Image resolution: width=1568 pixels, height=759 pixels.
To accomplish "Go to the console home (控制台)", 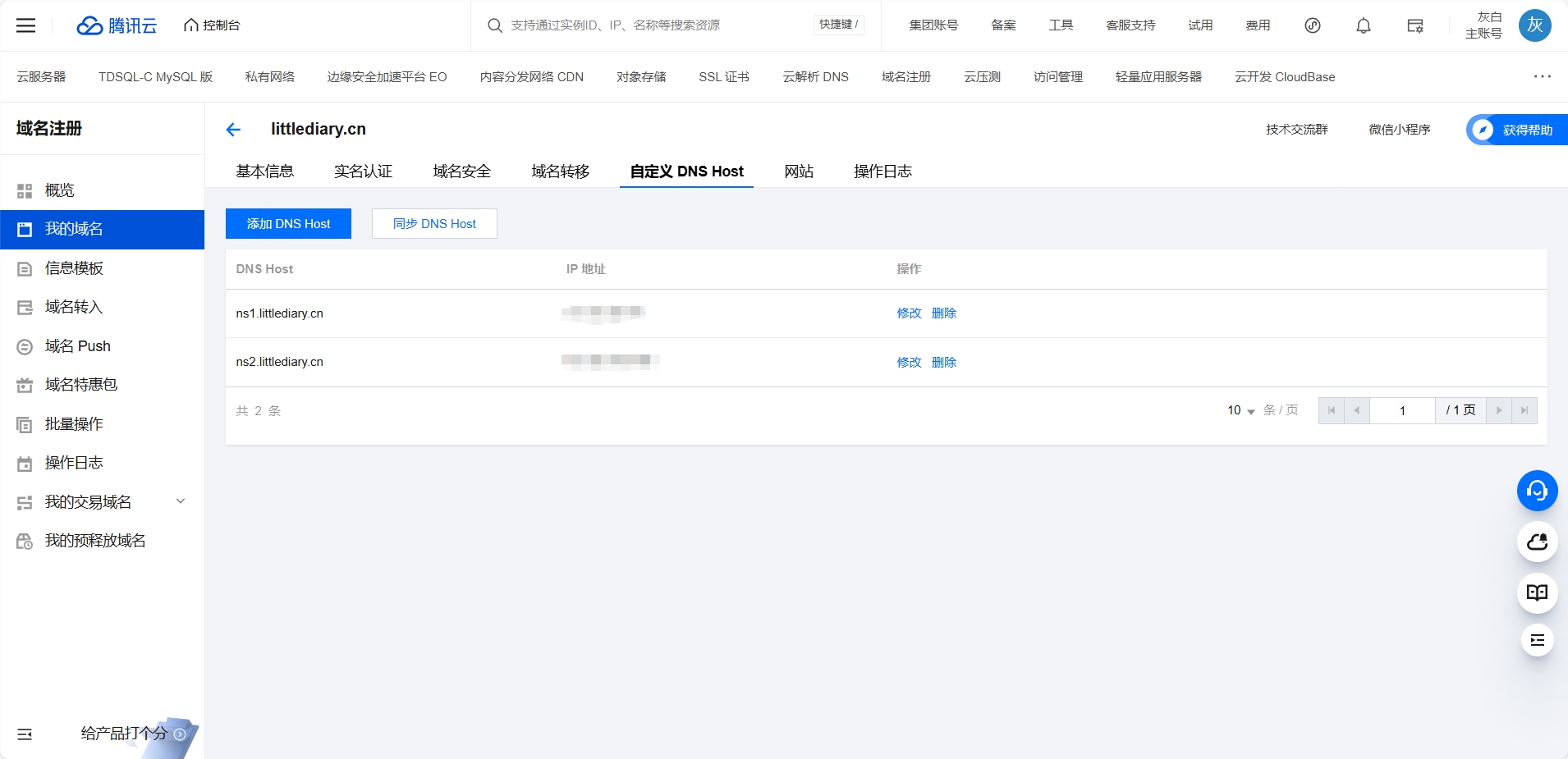I will (x=212, y=25).
